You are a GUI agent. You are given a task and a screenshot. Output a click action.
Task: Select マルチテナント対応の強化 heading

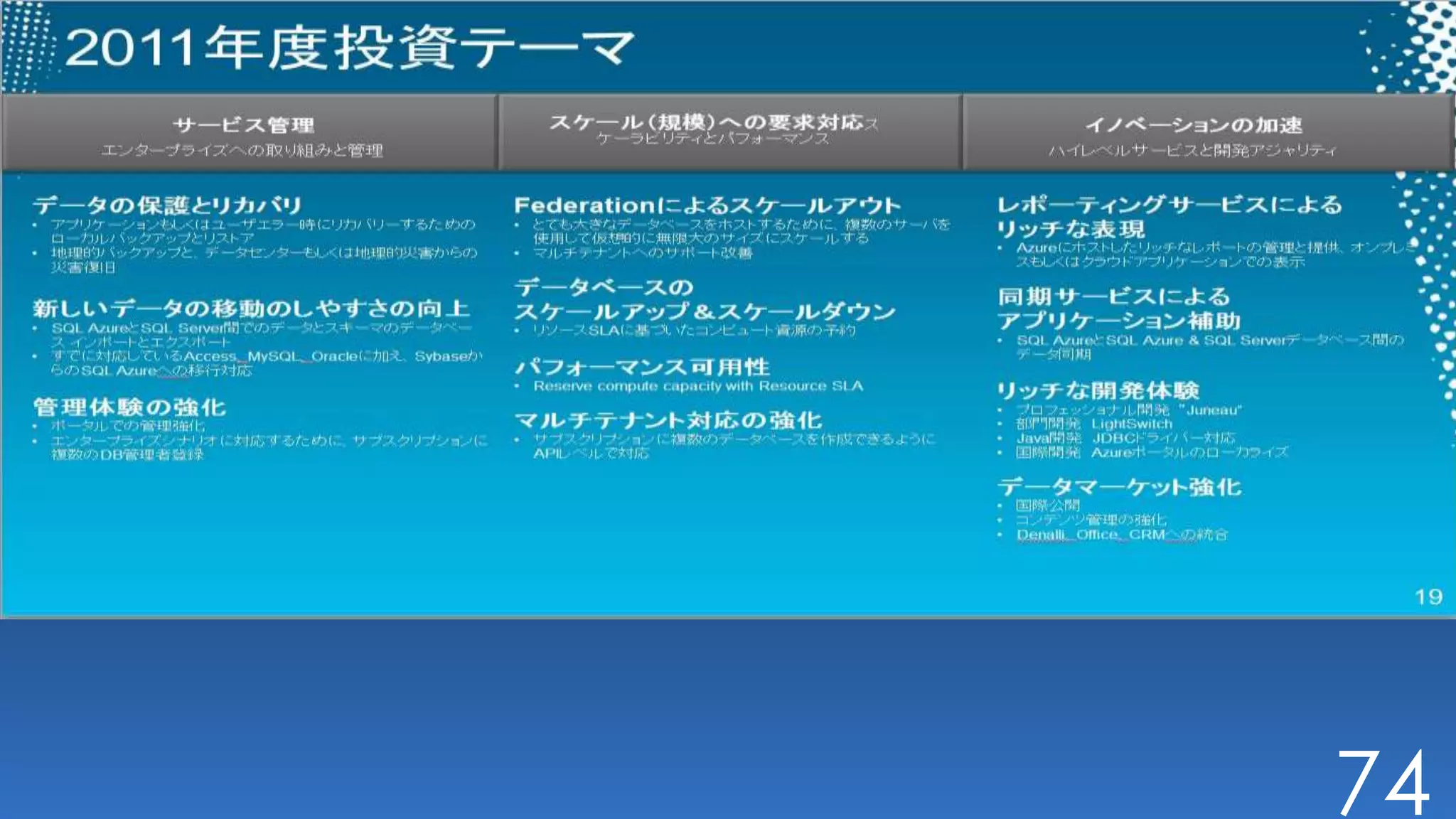click(668, 420)
